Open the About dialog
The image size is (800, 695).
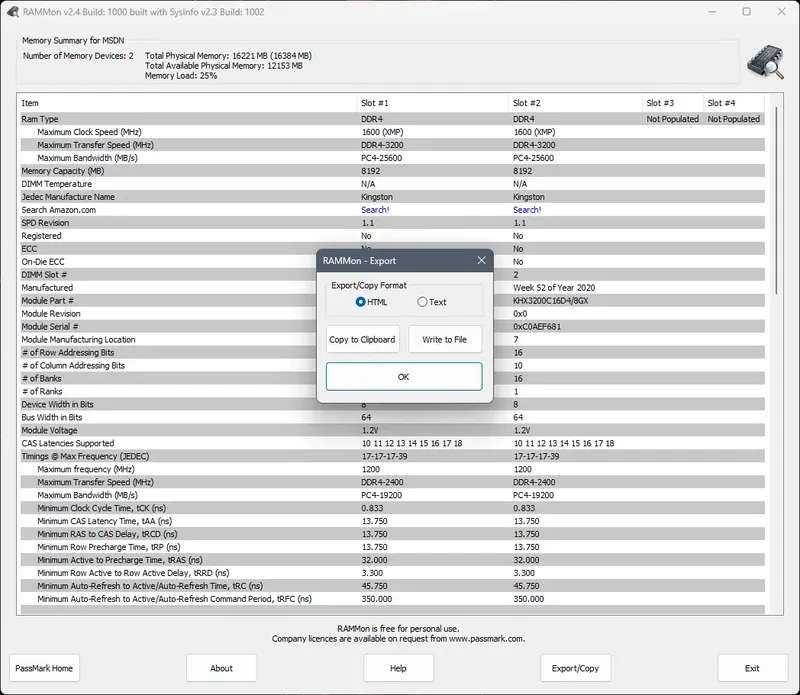221,668
